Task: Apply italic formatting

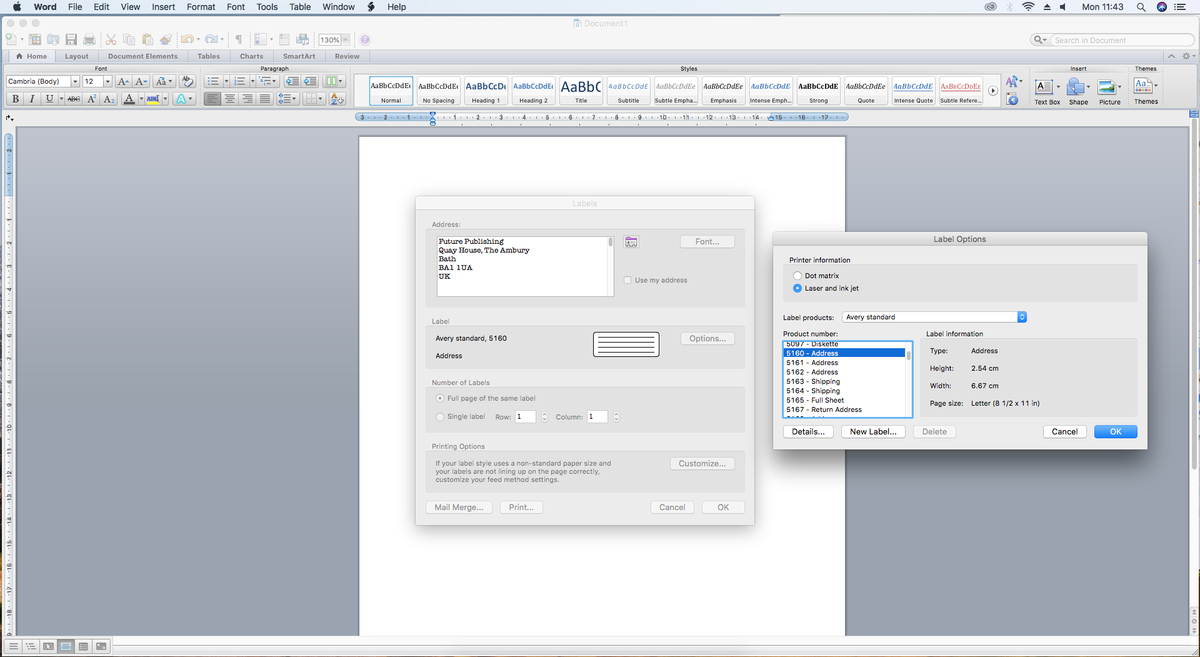Action: [31, 98]
